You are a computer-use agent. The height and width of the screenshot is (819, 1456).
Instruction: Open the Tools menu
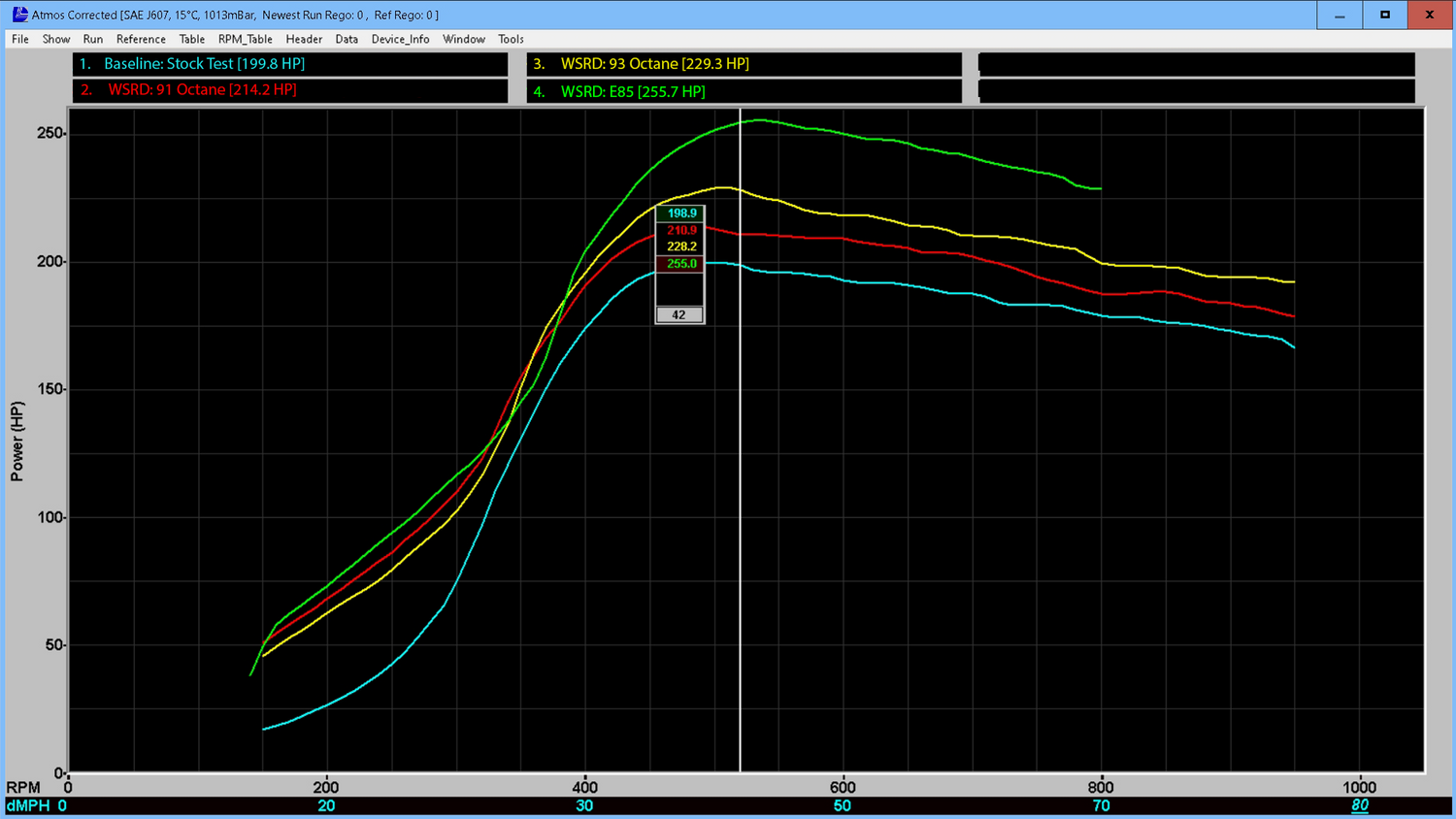(511, 39)
